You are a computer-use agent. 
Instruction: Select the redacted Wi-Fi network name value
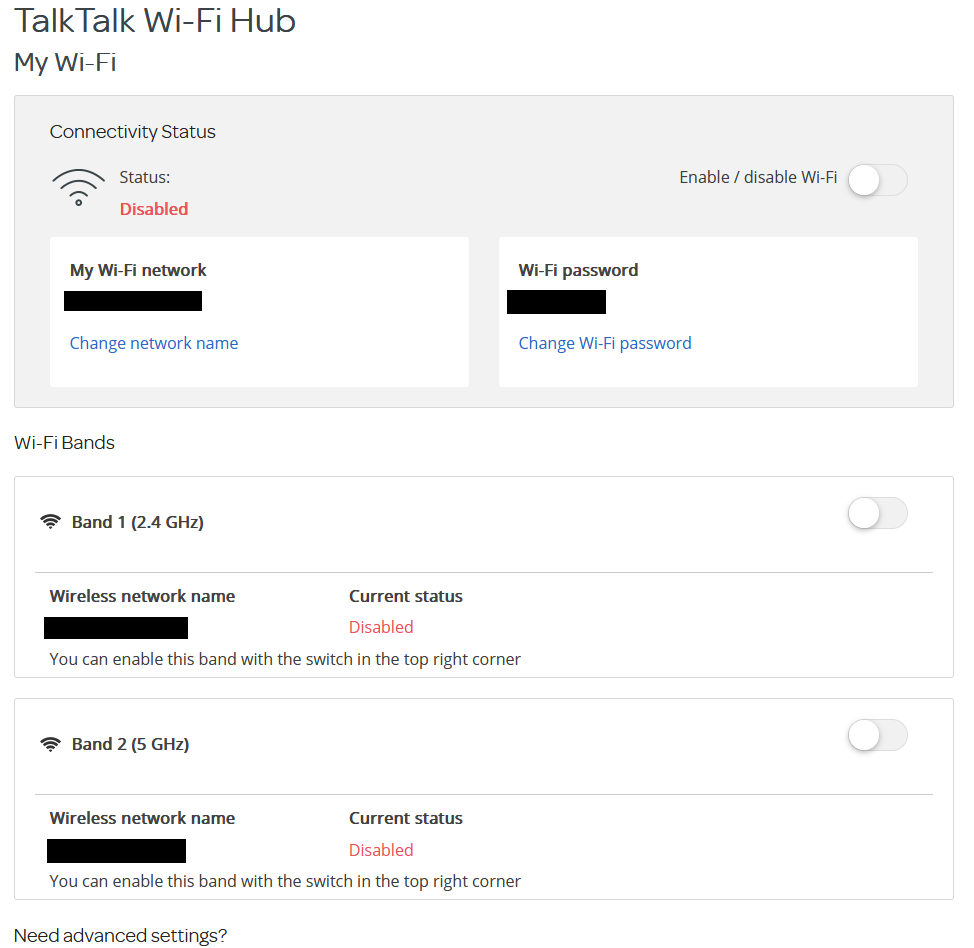pos(132,300)
